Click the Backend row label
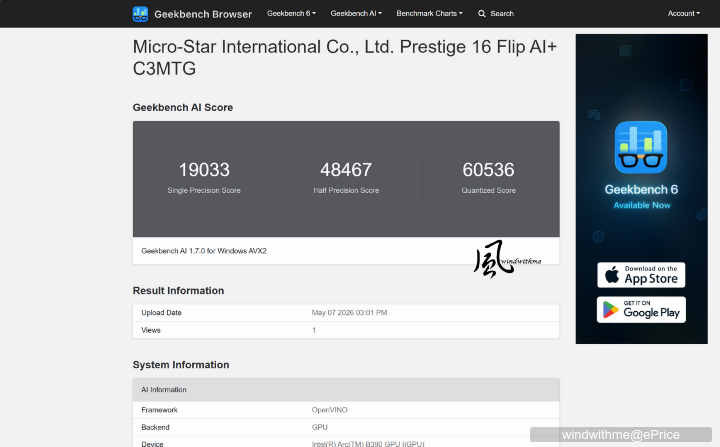 pyautogui.click(x=155, y=427)
